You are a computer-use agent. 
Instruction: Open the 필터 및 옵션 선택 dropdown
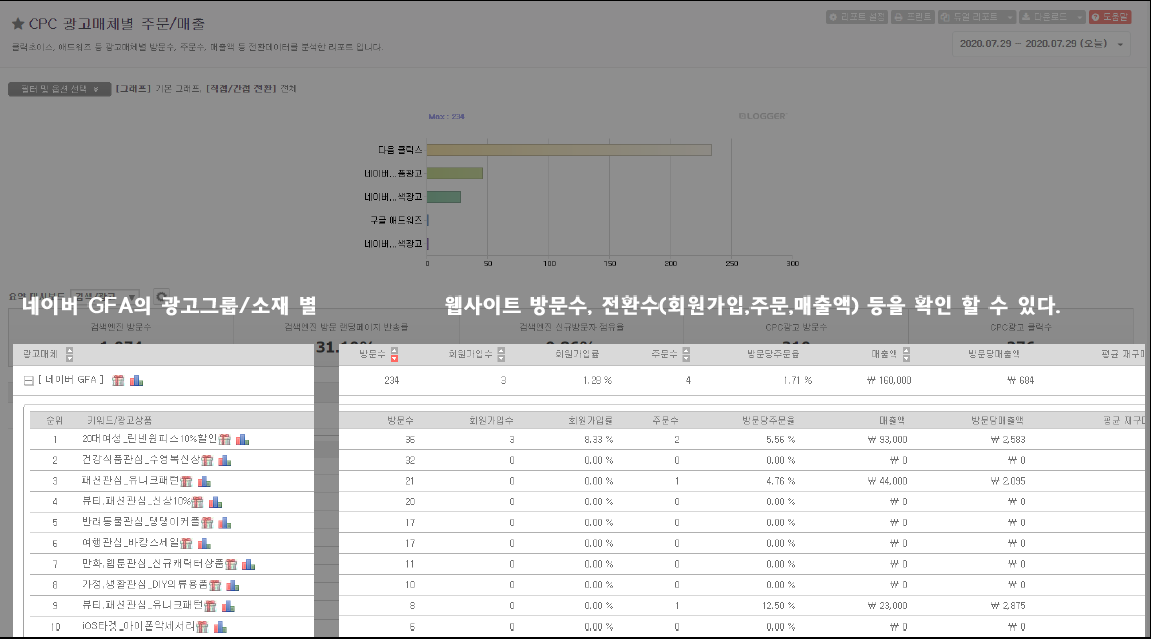59,89
